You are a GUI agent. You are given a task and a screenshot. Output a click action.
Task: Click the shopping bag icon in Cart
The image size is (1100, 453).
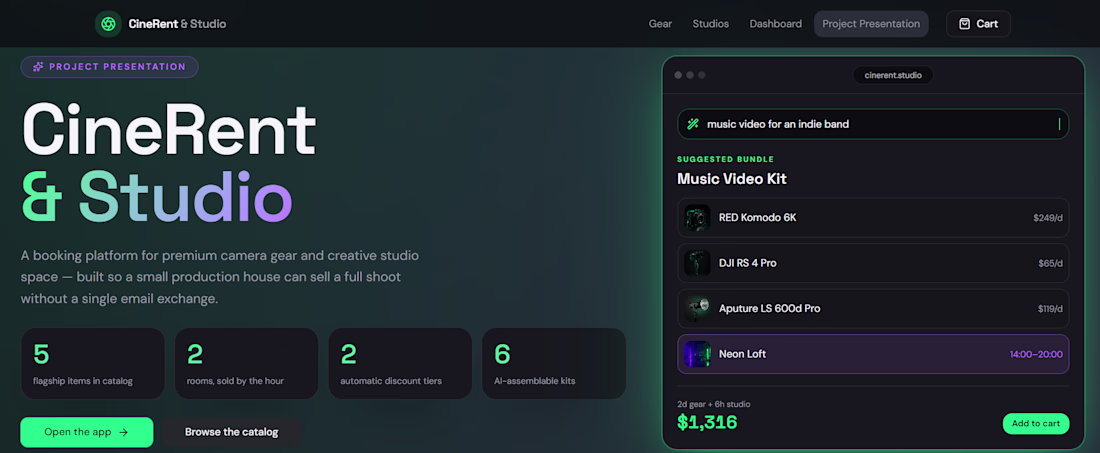(964, 24)
